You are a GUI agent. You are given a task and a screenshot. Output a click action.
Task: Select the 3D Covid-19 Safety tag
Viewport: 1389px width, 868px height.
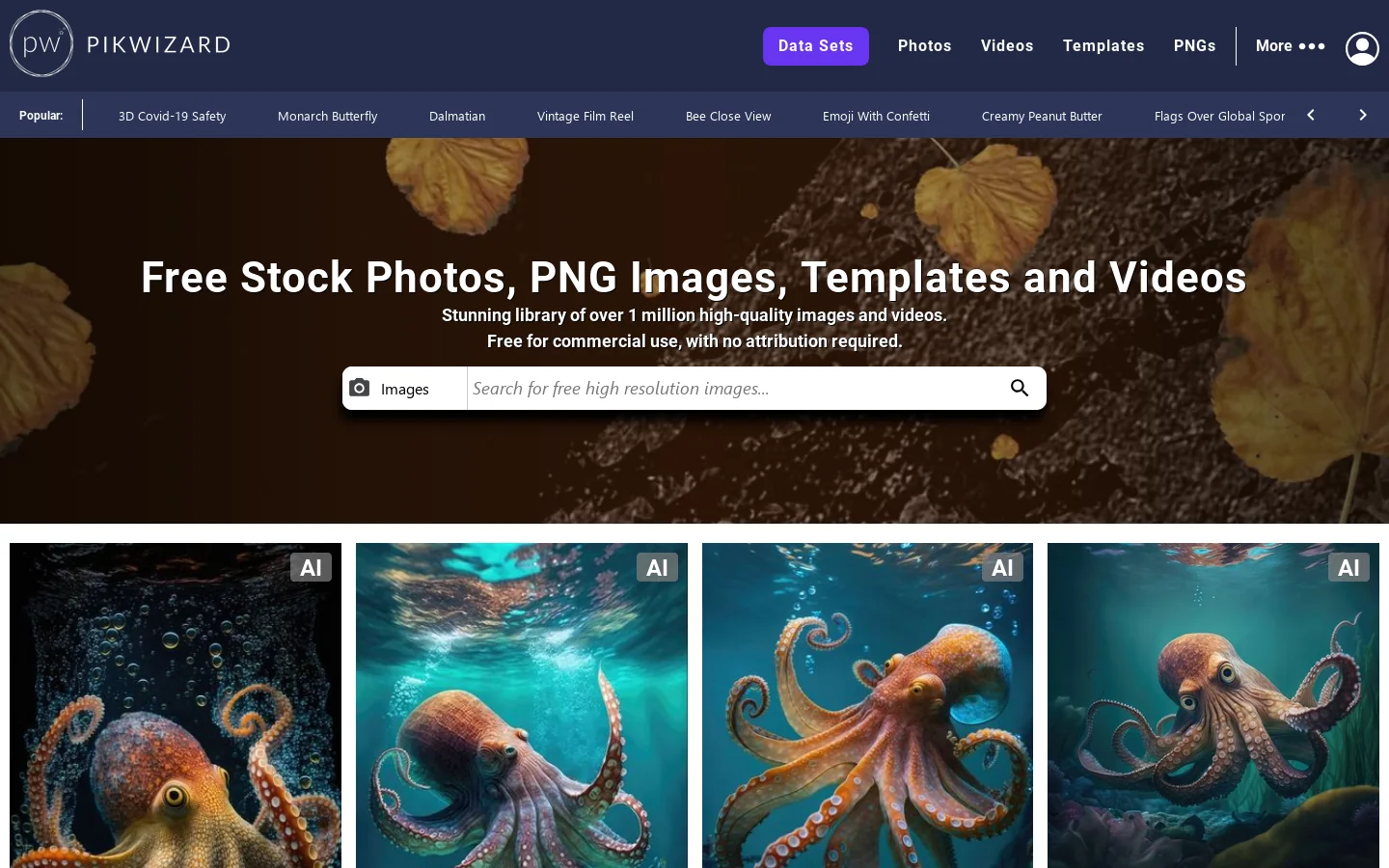tap(173, 116)
